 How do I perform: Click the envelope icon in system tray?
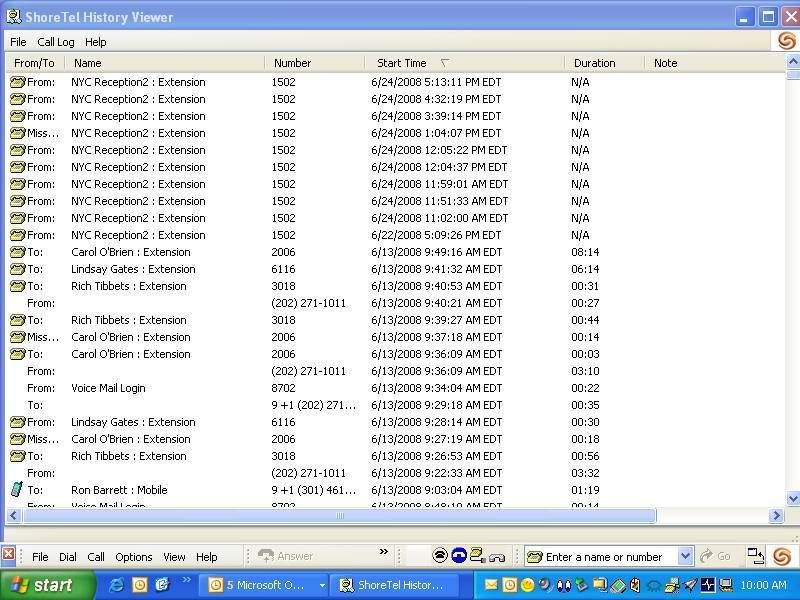[491, 585]
